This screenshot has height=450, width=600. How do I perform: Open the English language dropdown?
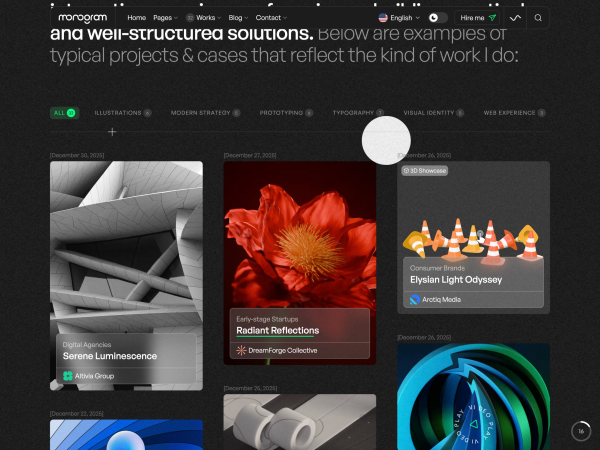pyautogui.click(x=399, y=18)
